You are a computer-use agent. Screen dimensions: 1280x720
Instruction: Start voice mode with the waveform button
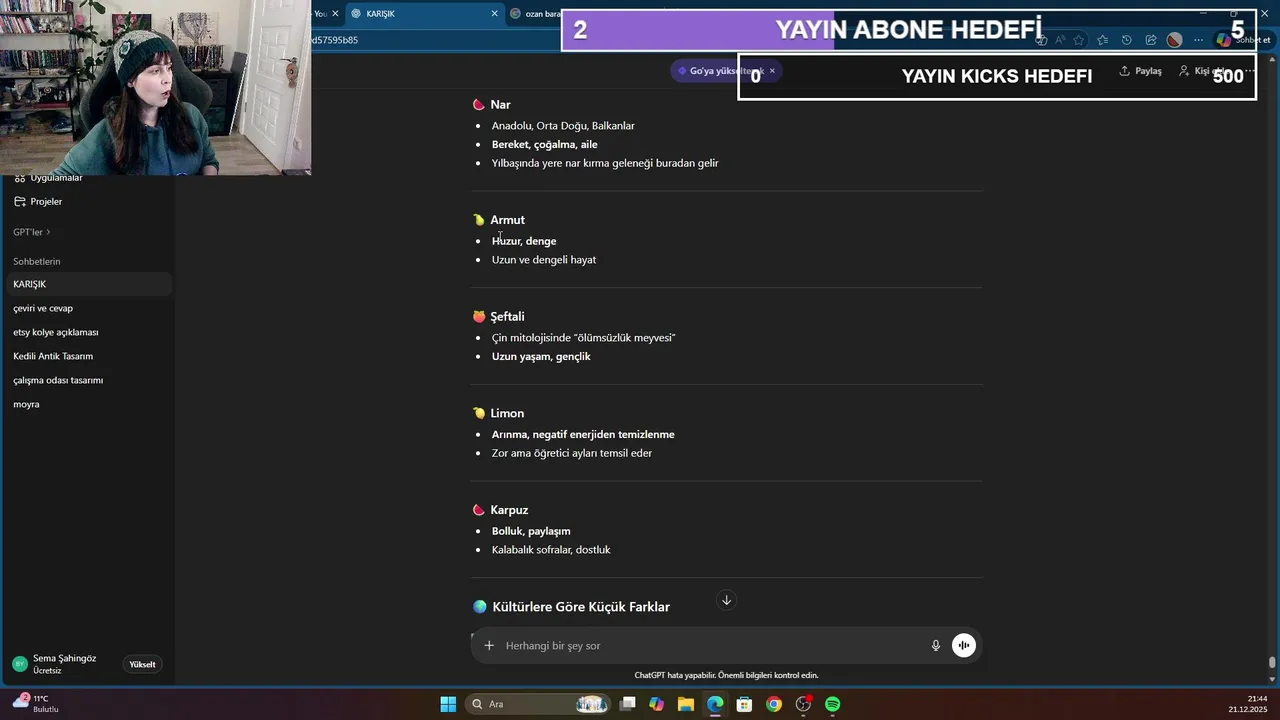pyautogui.click(x=964, y=646)
